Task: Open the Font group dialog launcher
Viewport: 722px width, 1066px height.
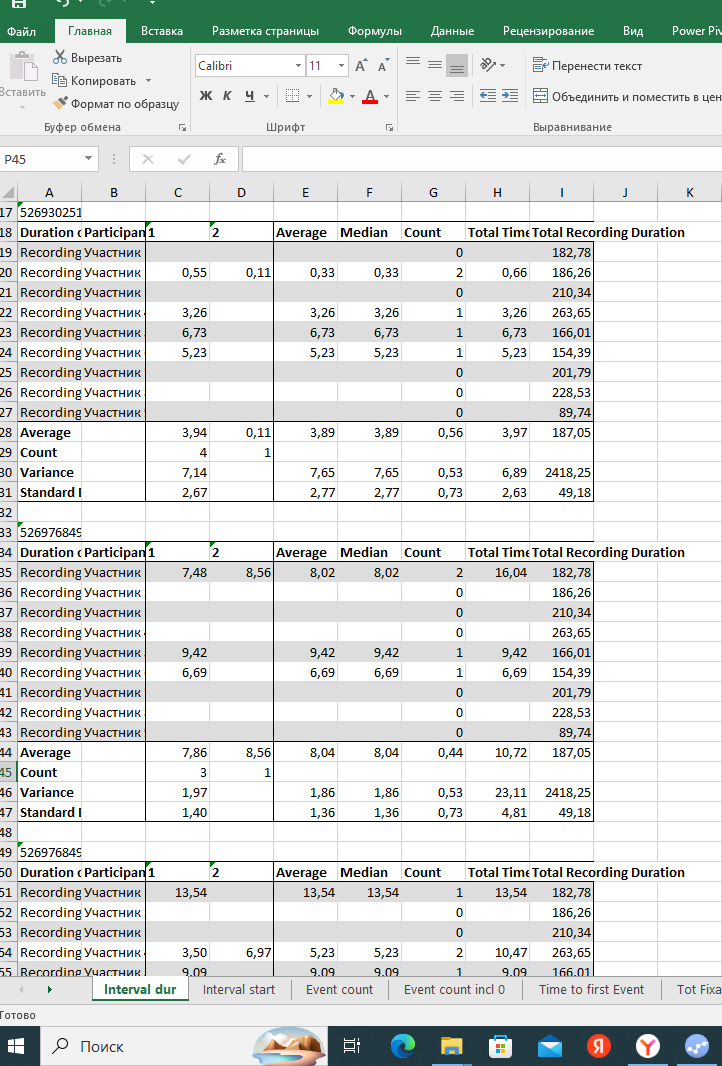Action: 390,127
